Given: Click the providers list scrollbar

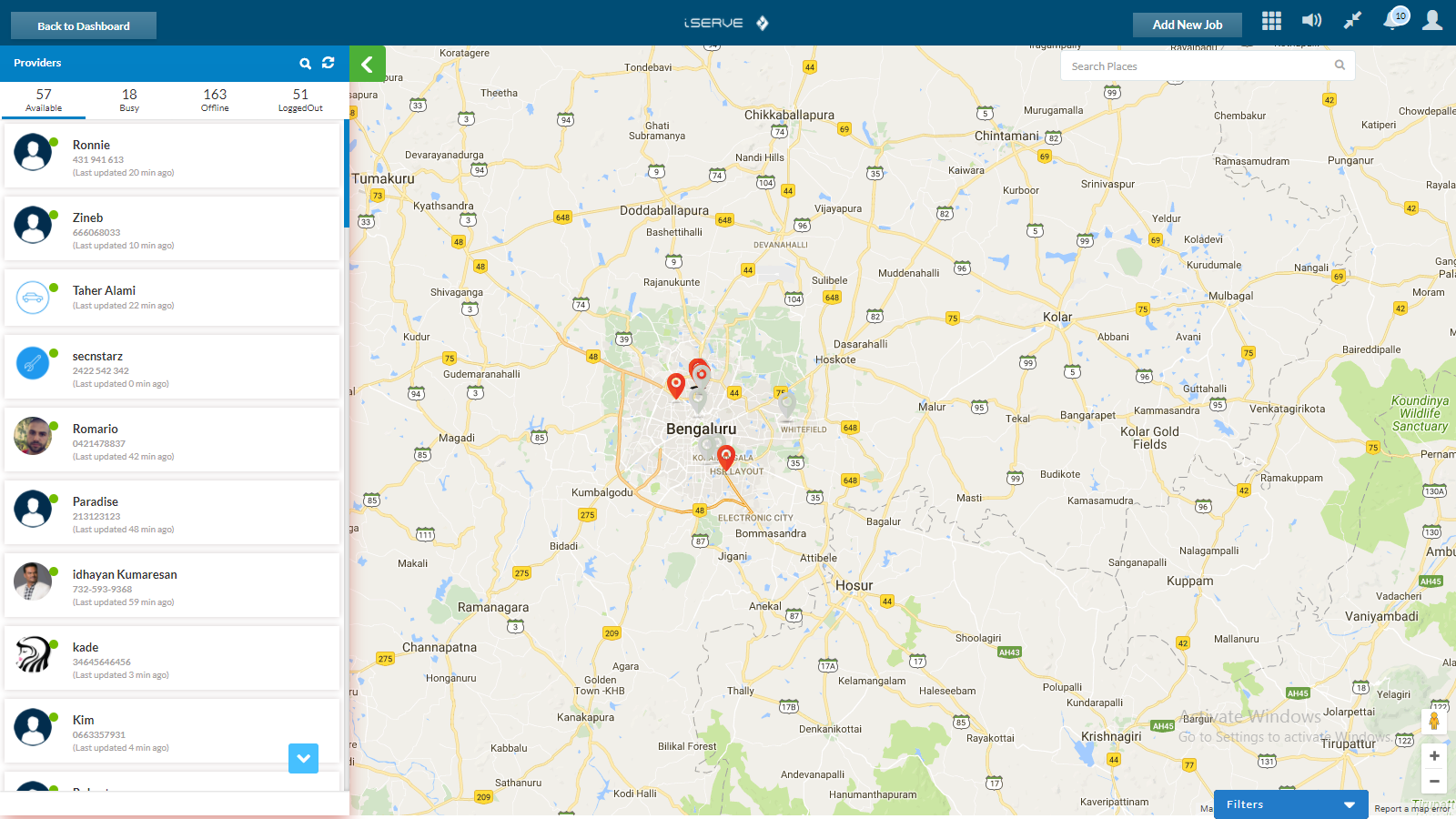Looking at the screenshot, I should pyautogui.click(x=346, y=173).
